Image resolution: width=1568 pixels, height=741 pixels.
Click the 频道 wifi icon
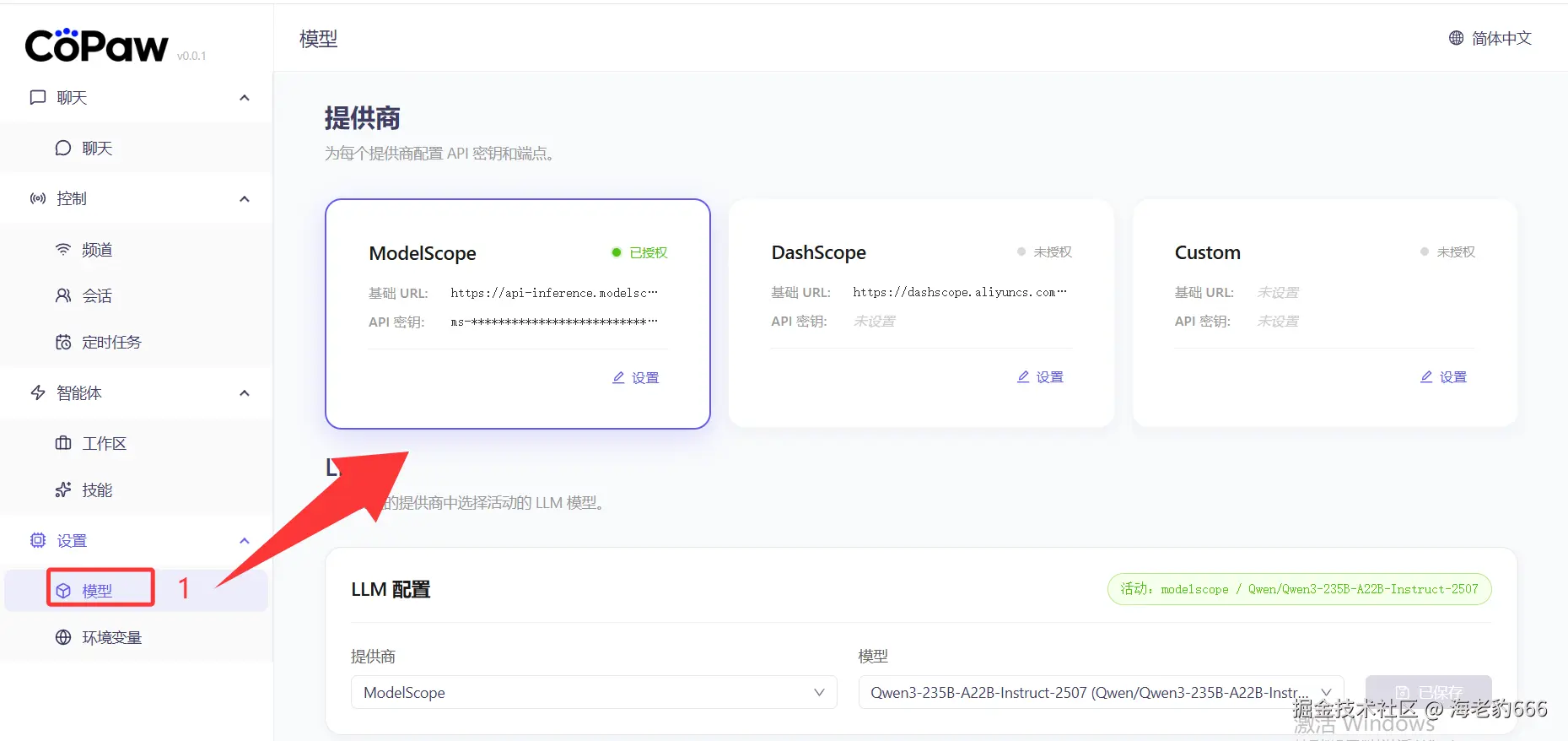[x=63, y=250]
